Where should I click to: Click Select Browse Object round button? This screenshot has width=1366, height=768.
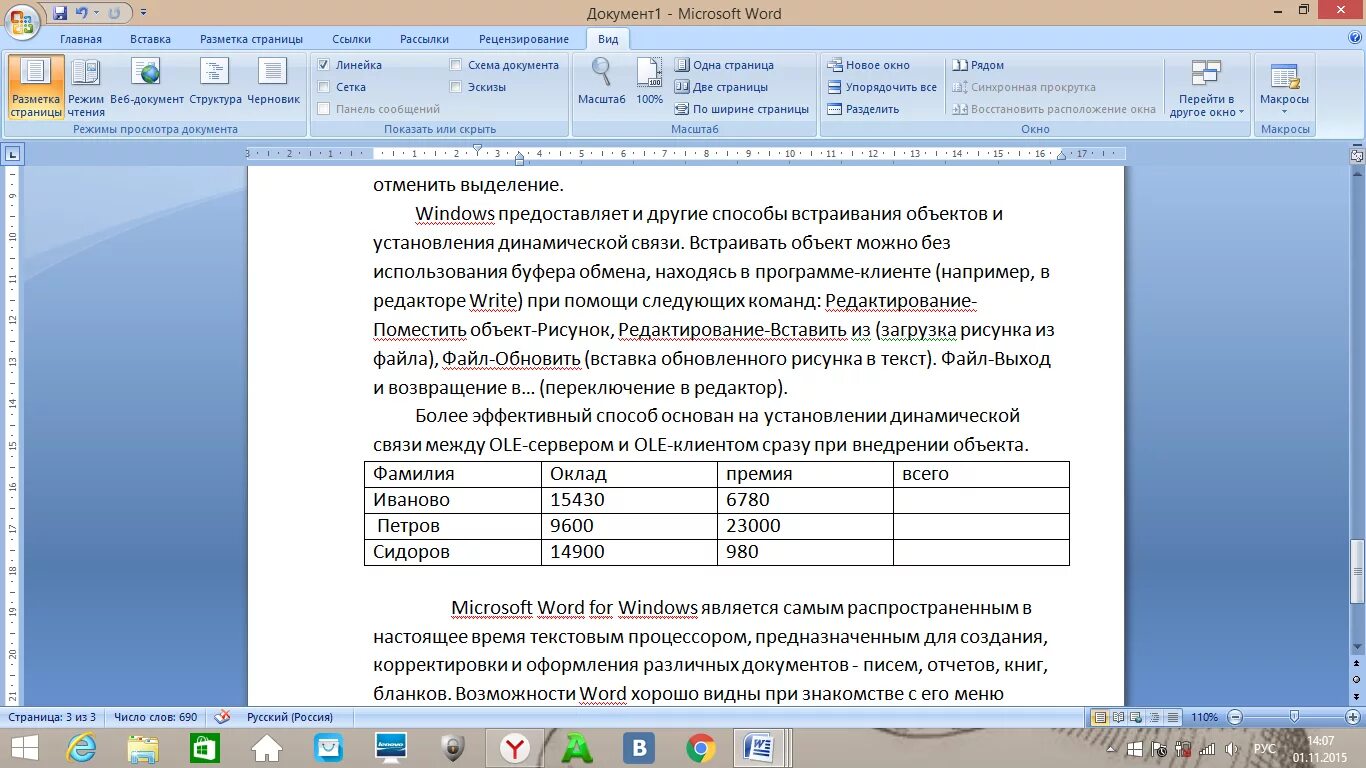[1356, 679]
